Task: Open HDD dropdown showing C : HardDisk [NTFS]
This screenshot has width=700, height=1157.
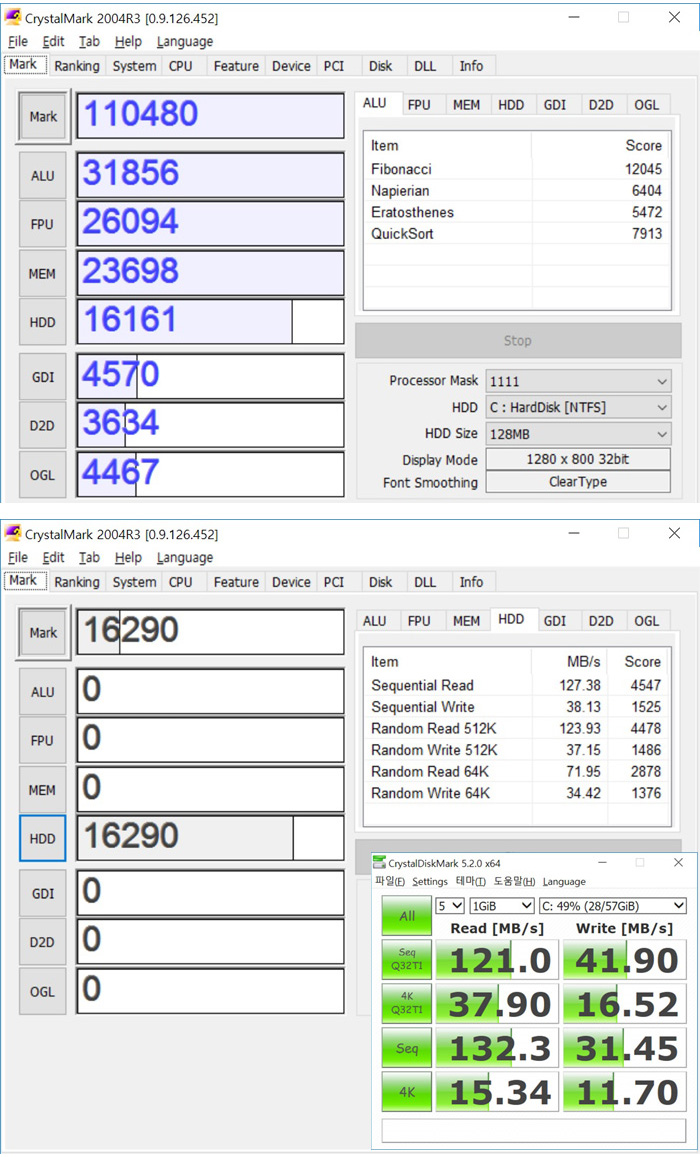Action: 578,407
